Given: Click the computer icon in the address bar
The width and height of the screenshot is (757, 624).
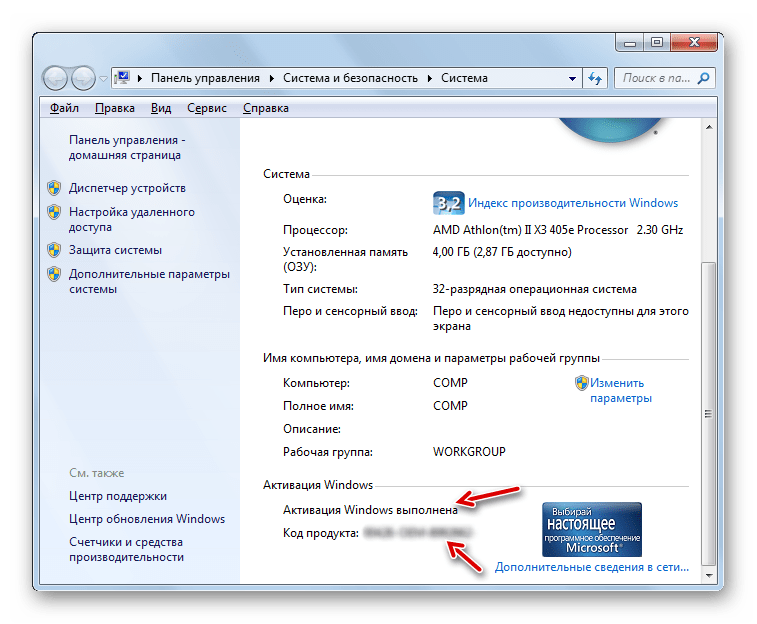Looking at the screenshot, I should pyautogui.click(x=123, y=78).
